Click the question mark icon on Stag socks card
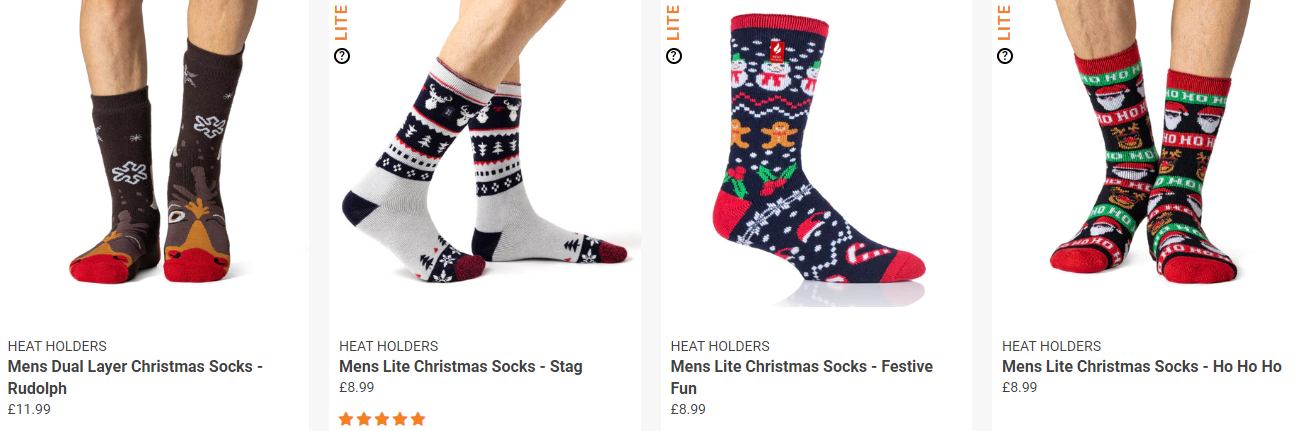 coord(342,56)
